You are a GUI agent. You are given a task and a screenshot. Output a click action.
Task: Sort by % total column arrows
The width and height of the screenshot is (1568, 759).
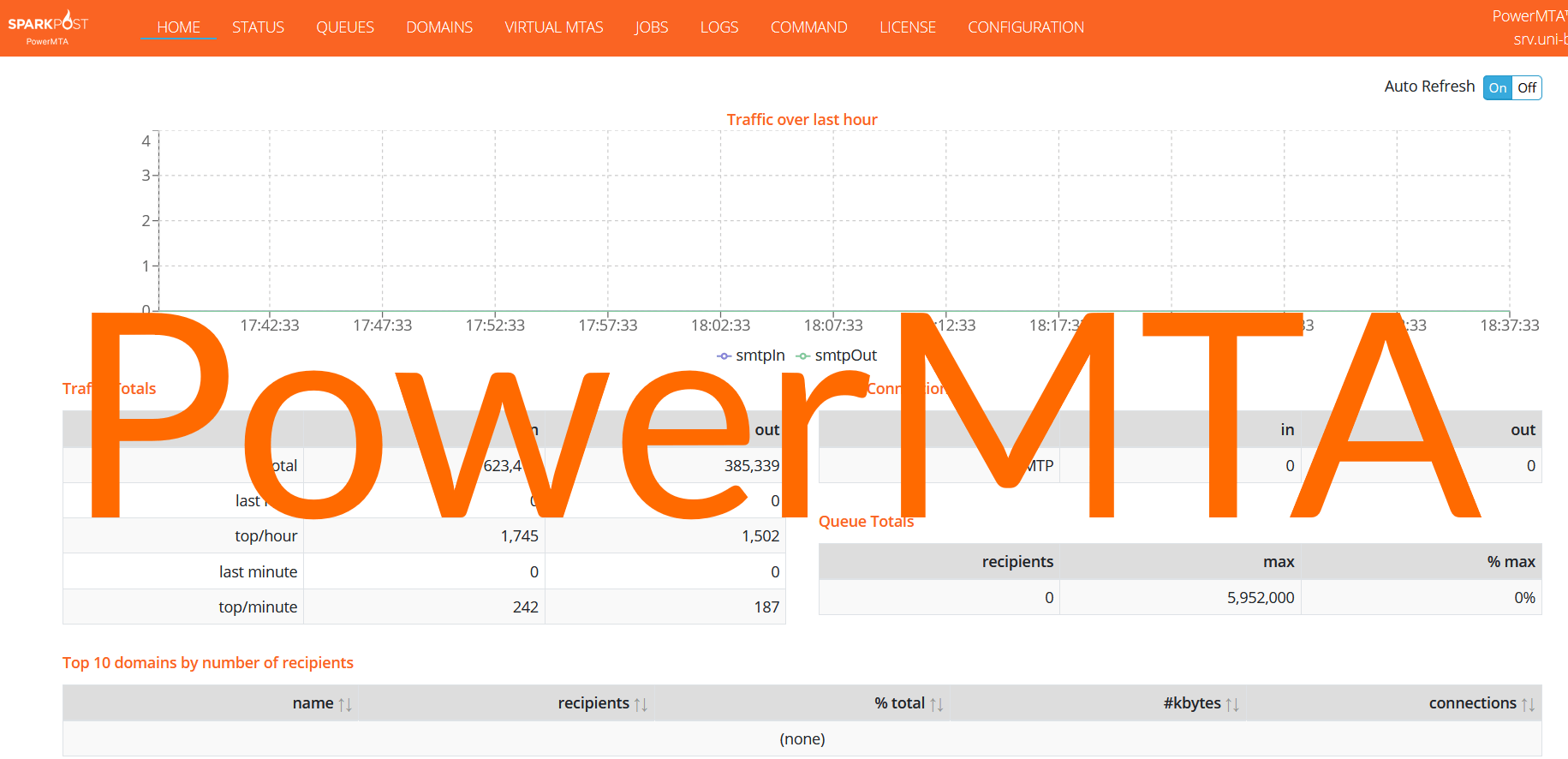click(x=937, y=704)
